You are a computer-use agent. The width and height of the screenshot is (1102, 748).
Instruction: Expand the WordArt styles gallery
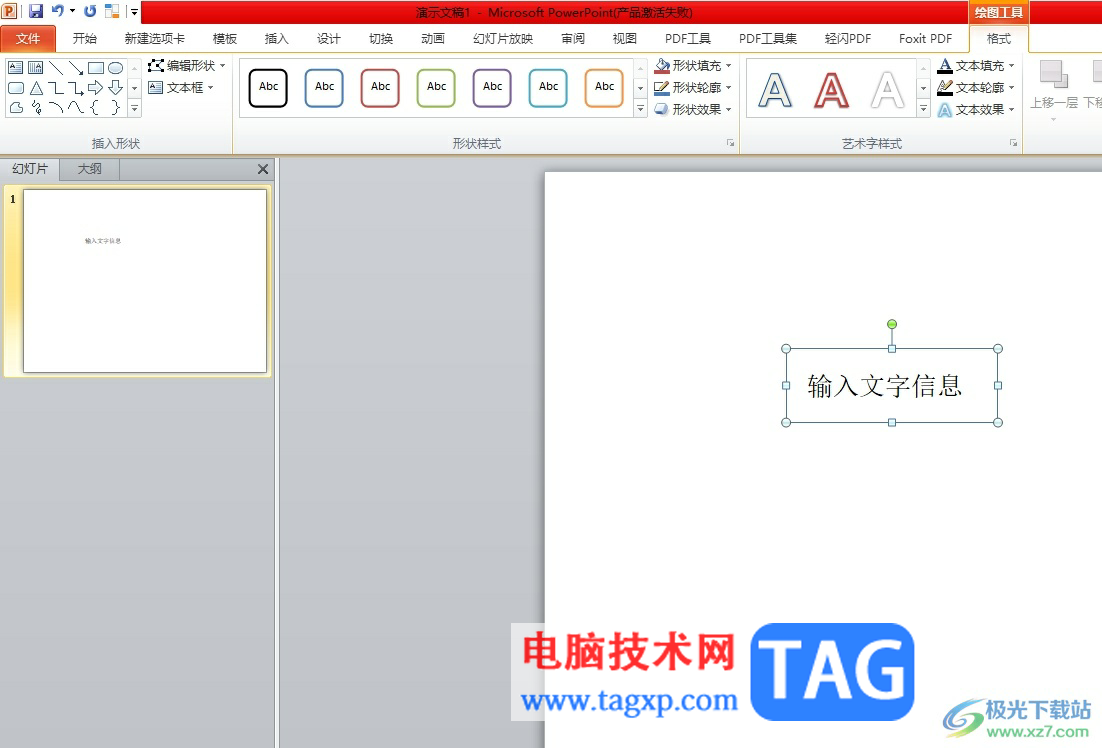coord(923,108)
